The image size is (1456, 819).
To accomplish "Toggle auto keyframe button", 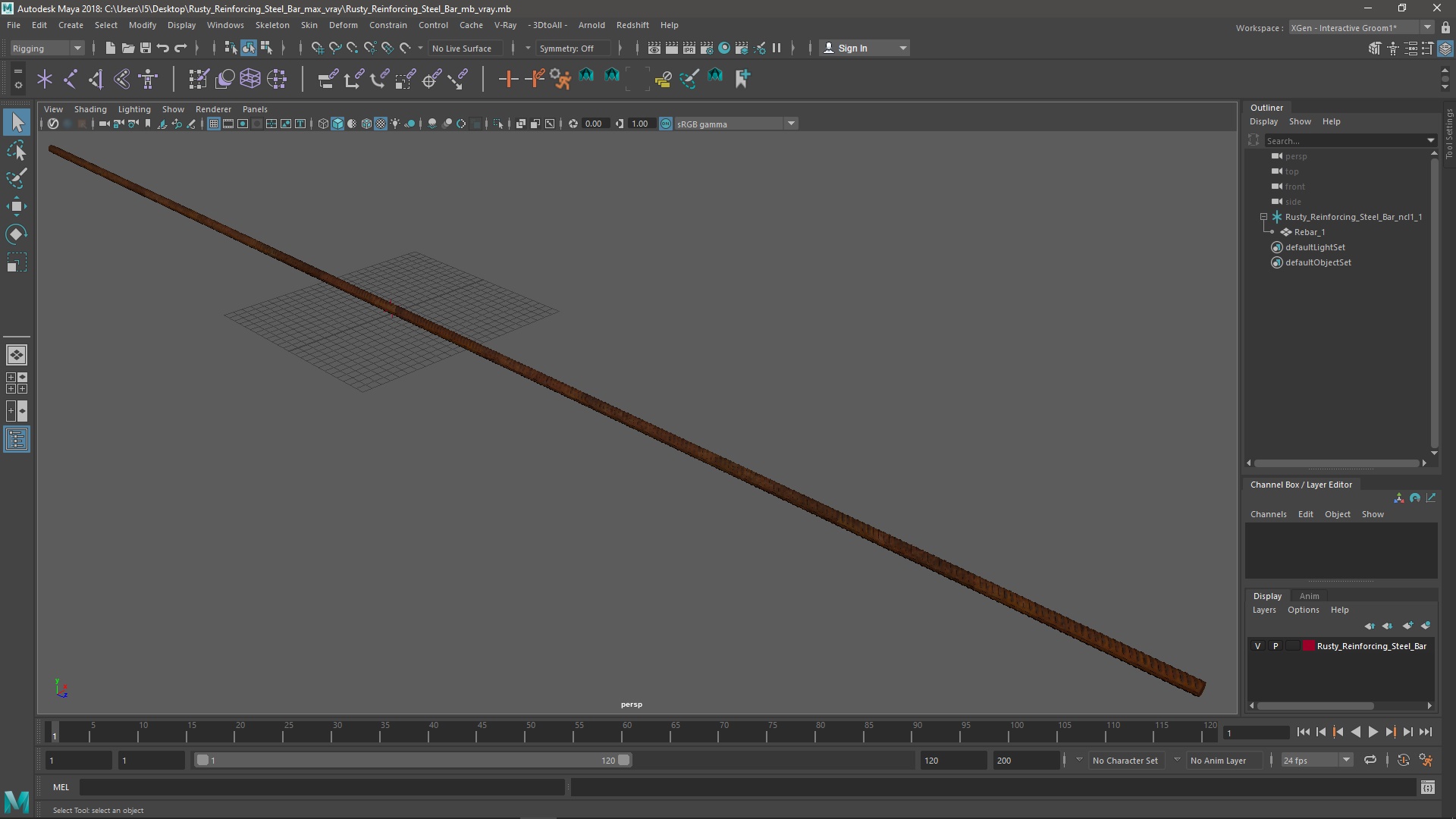I will pyautogui.click(x=1404, y=760).
